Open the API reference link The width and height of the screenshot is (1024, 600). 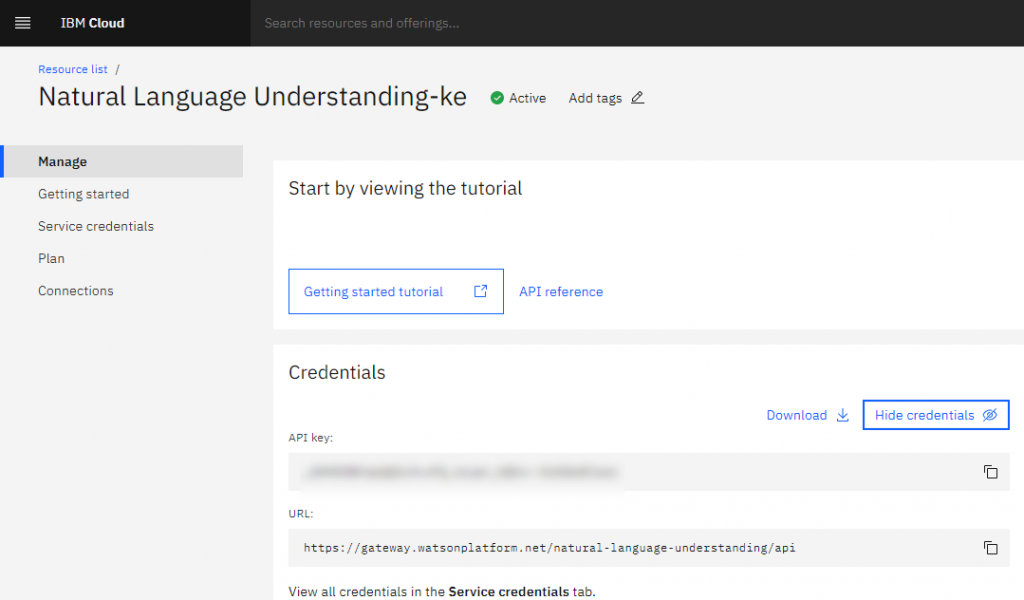pyautogui.click(x=561, y=292)
